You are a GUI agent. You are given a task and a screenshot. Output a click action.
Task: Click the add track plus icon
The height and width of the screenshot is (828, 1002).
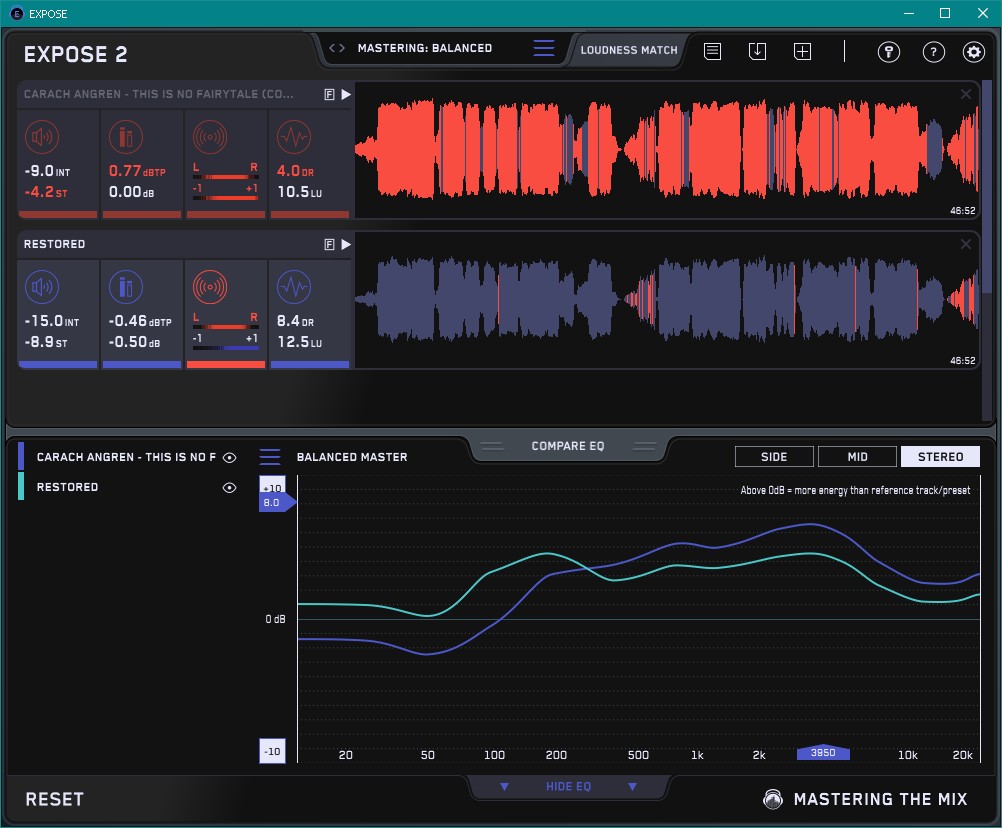(x=802, y=52)
